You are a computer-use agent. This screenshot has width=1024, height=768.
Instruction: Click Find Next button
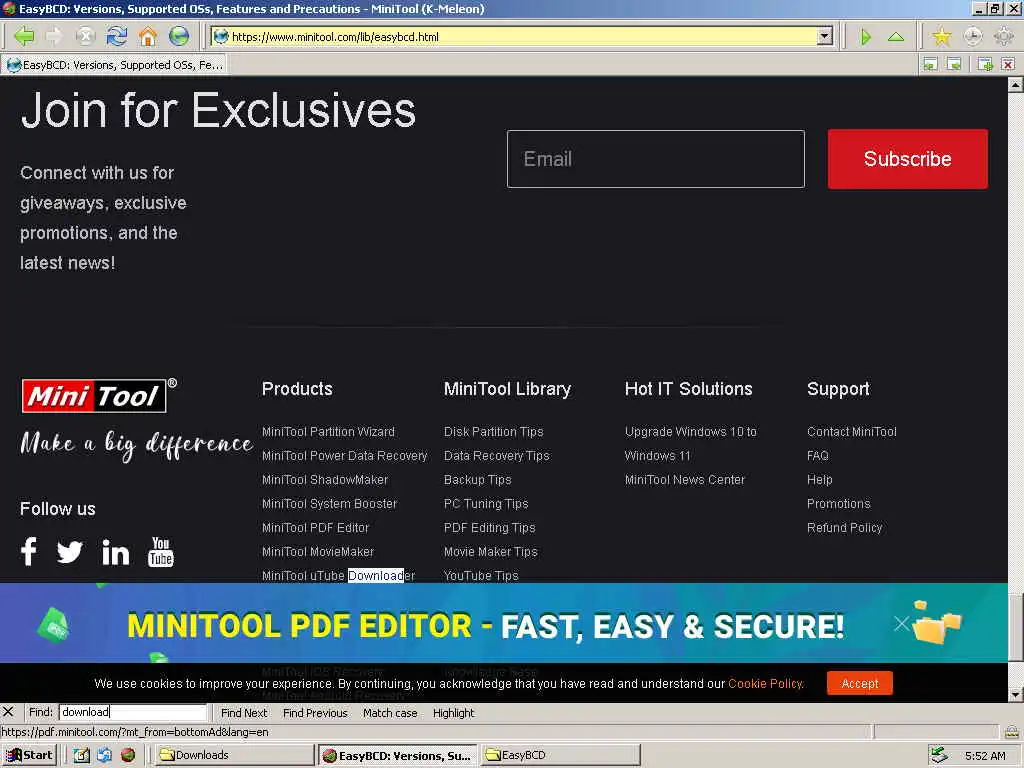pos(244,712)
